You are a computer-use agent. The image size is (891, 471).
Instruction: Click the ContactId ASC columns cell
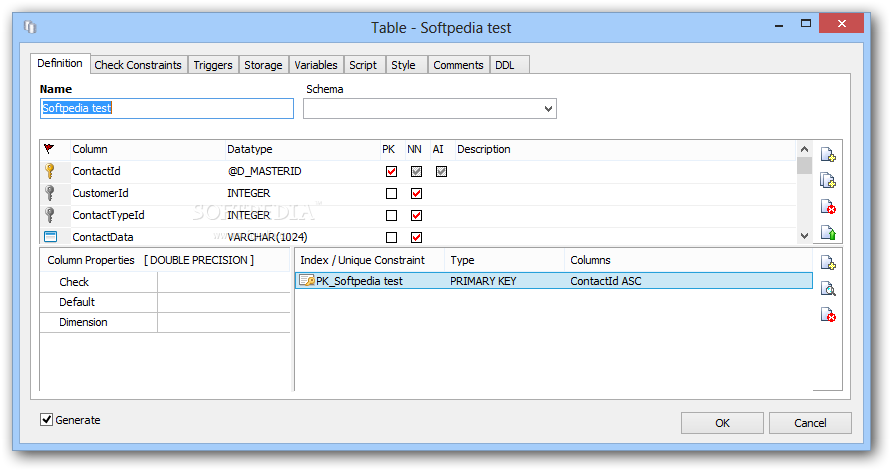pos(606,281)
